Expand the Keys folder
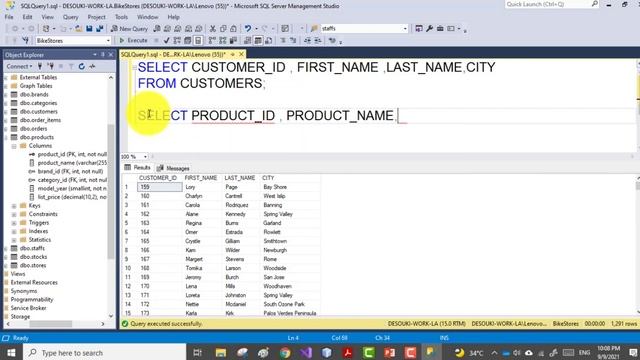This screenshot has height=360, width=640. coord(14,206)
